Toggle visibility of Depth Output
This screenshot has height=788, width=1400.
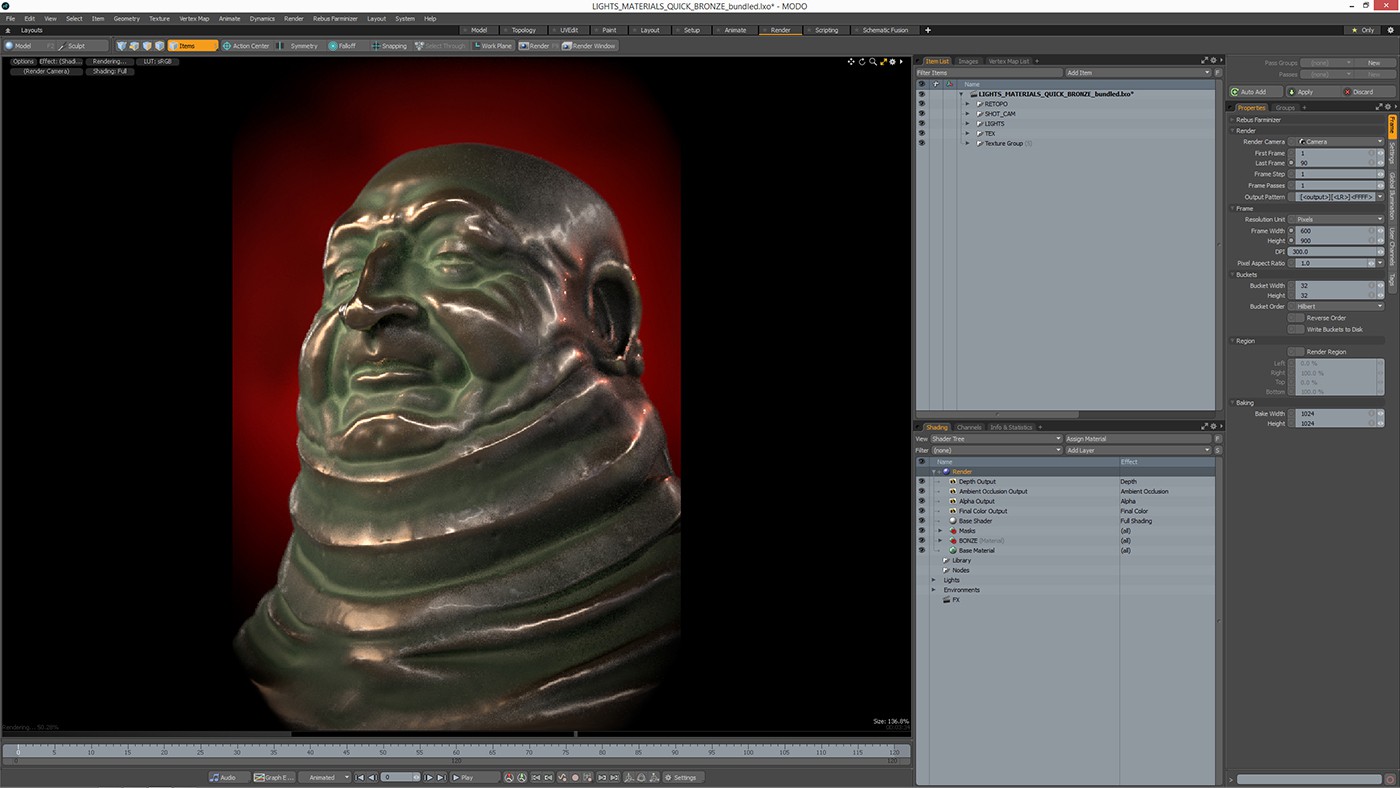[921, 482]
